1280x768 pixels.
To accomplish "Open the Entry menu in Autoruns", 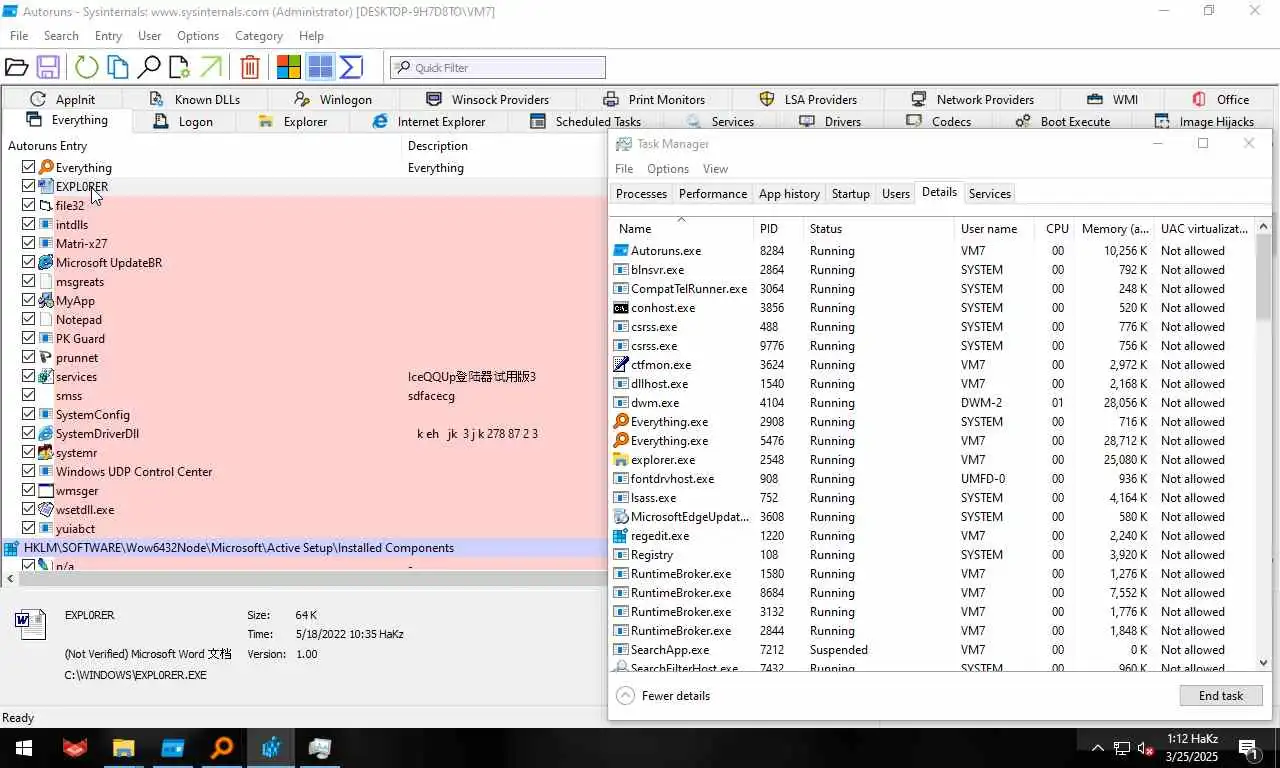I will pos(108,35).
